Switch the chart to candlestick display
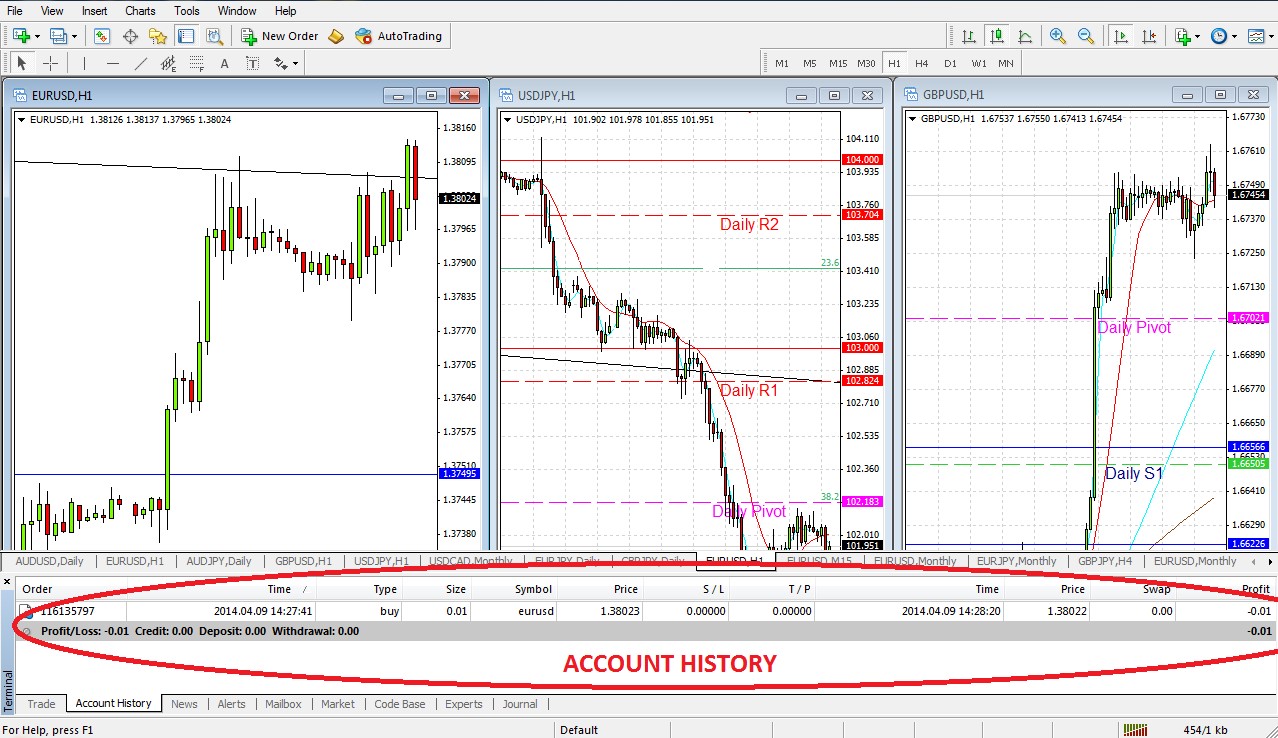The height and width of the screenshot is (738, 1278). (x=996, y=36)
